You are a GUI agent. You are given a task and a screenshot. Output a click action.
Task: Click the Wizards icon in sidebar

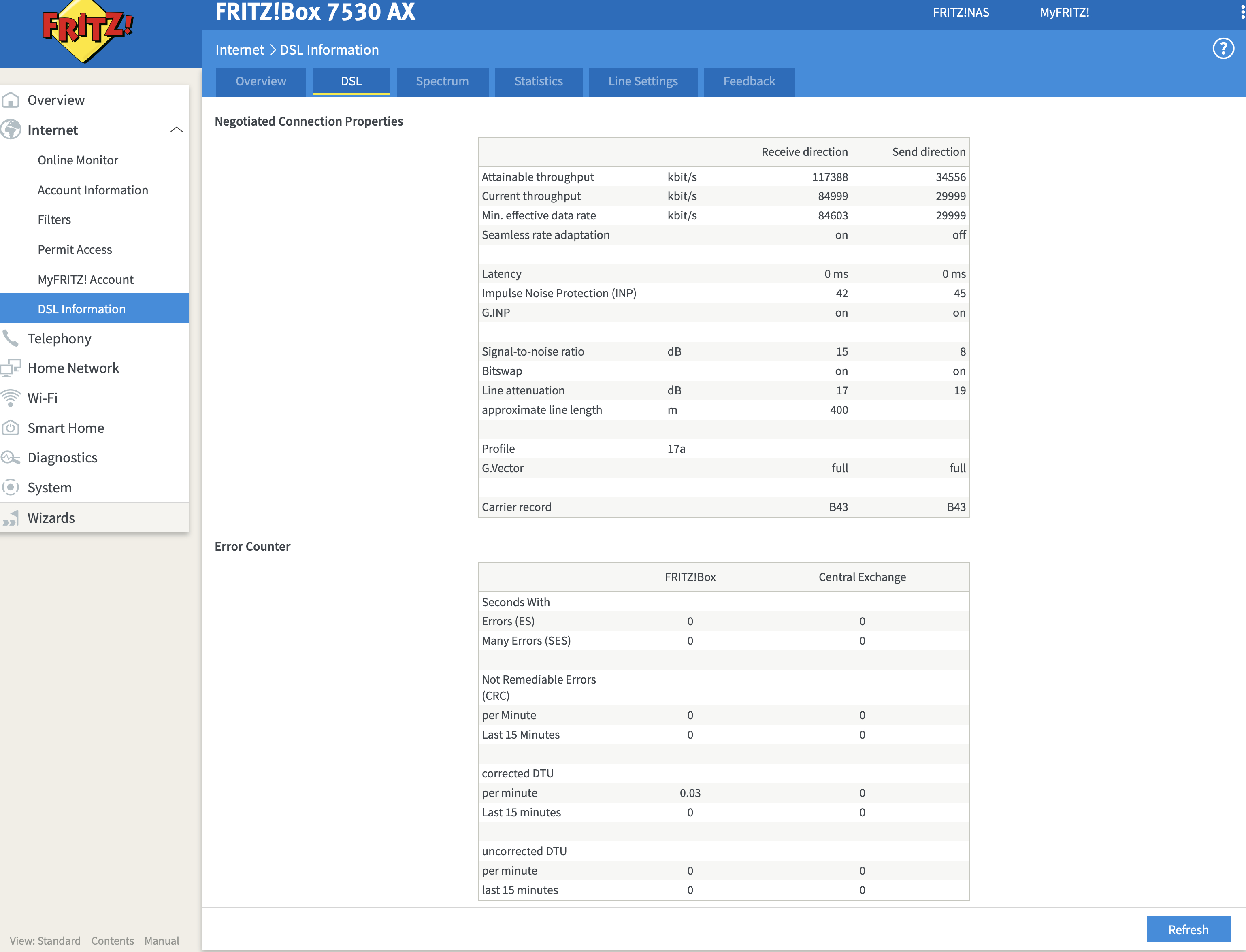(x=11, y=518)
